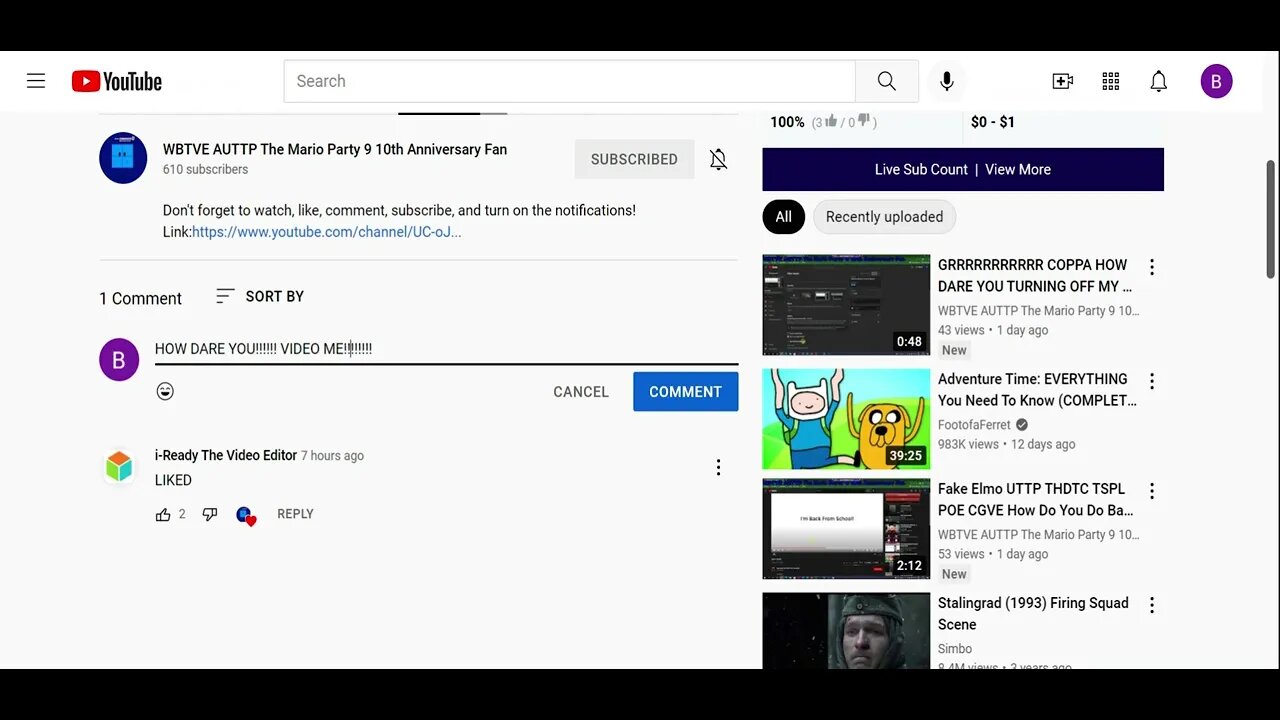Focus the Search input field
Viewport: 1280px width, 720px height.
click(x=570, y=81)
